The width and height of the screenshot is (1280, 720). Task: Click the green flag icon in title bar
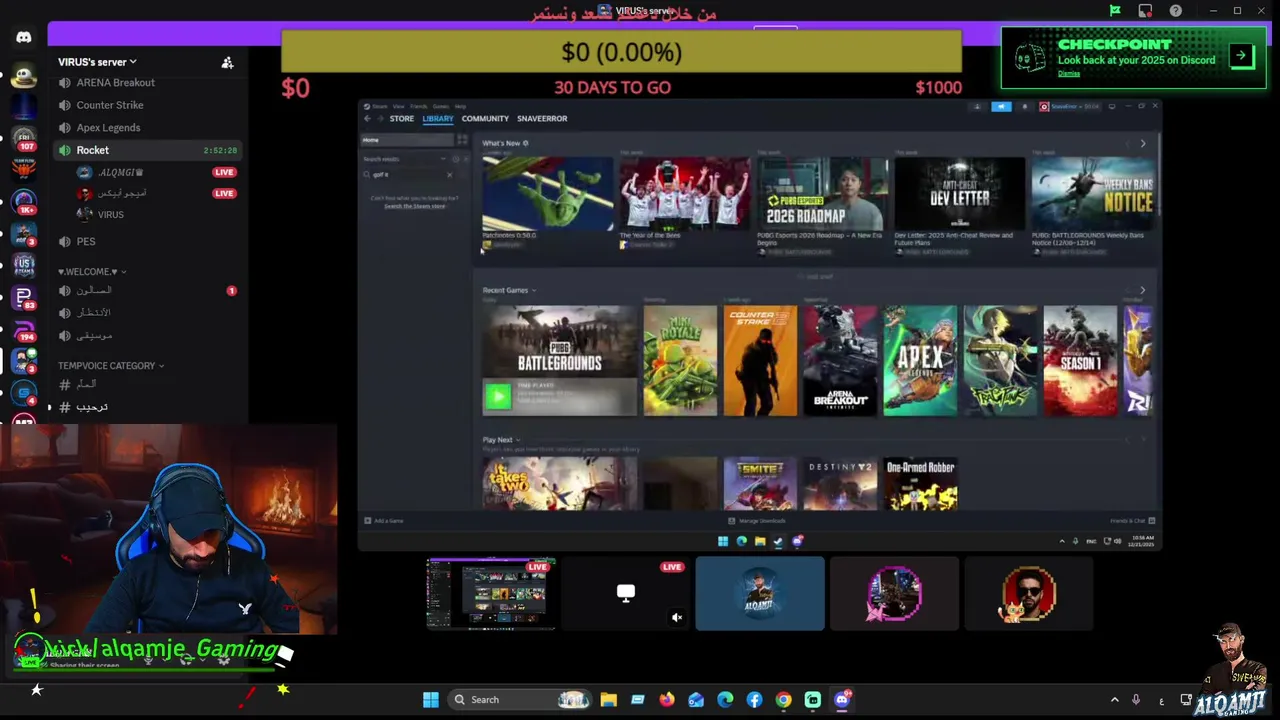[1115, 11]
